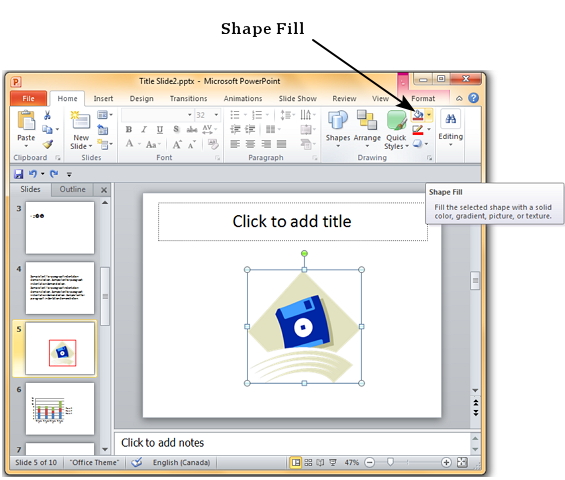The width and height of the screenshot is (565, 480).
Task: Close the slides pane
Action: coord(104,190)
